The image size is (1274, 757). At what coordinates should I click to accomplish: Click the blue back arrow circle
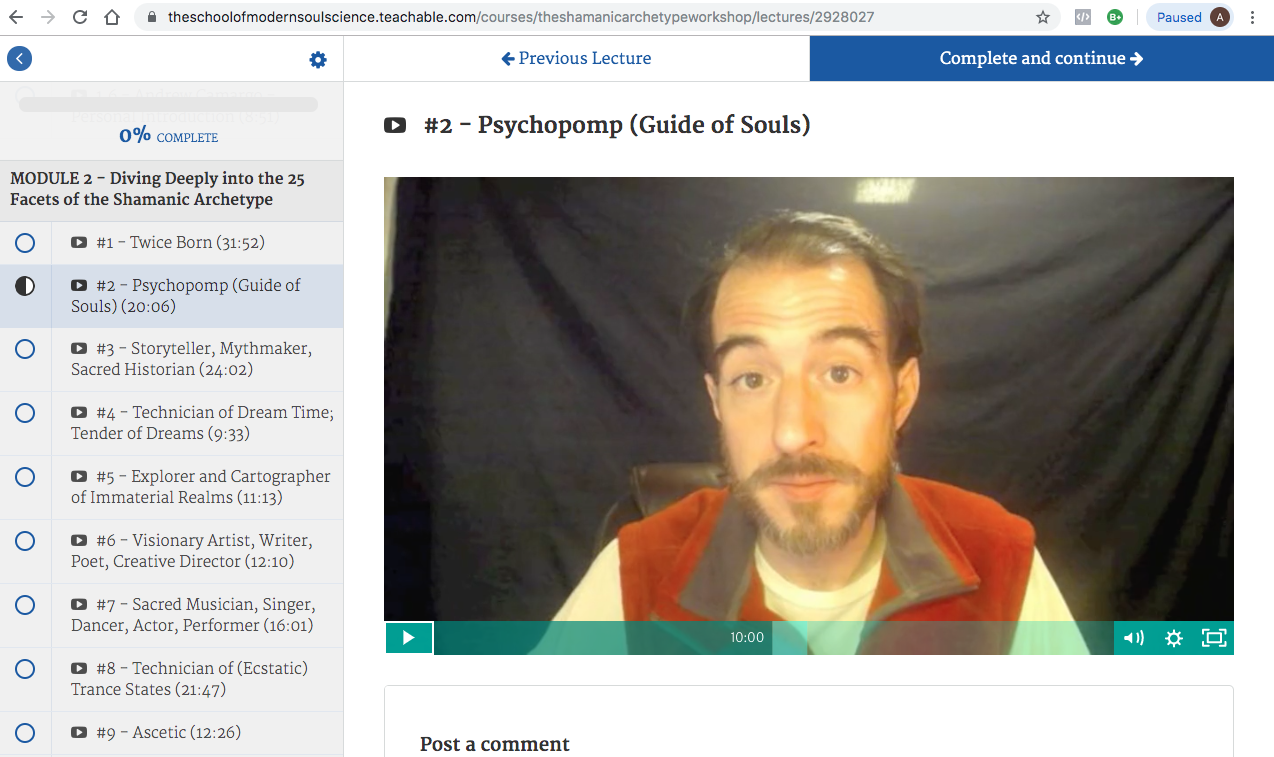point(19,59)
